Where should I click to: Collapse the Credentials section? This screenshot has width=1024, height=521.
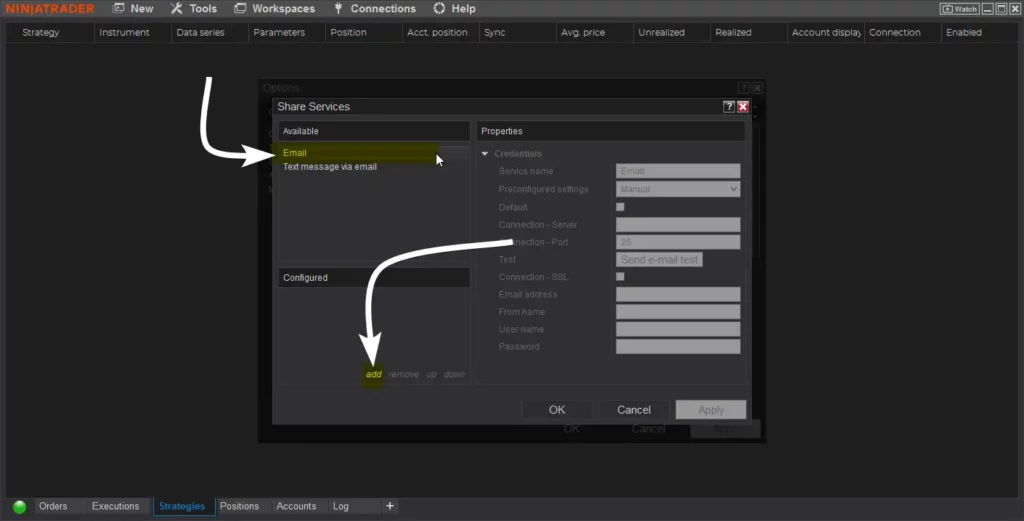click(x=485, y=153)
